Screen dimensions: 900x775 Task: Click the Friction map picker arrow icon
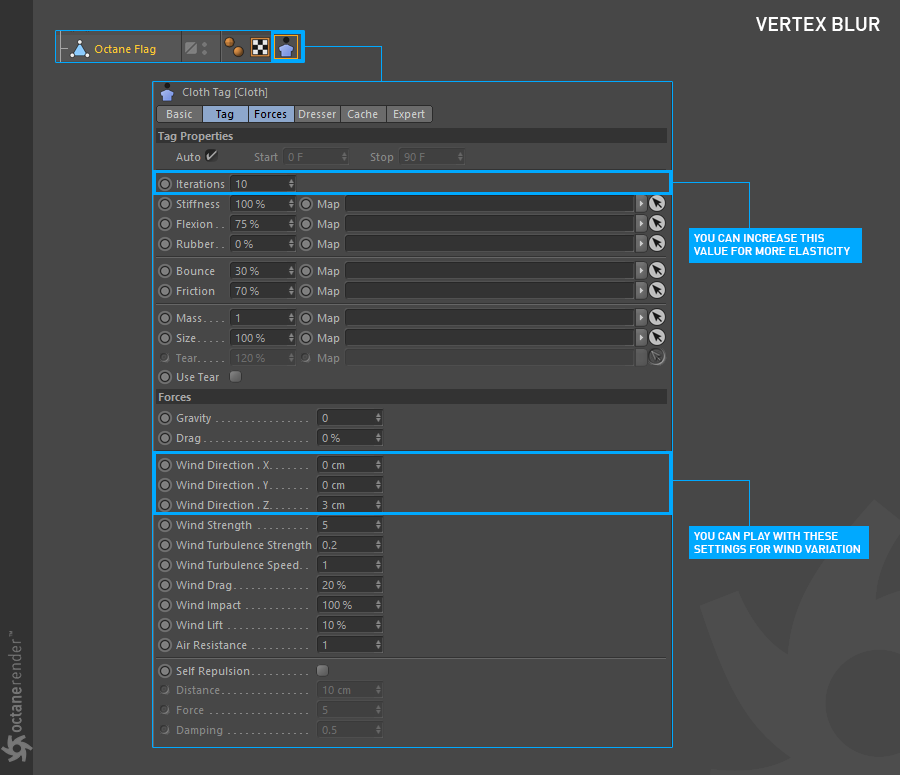[x=657, y=290]
